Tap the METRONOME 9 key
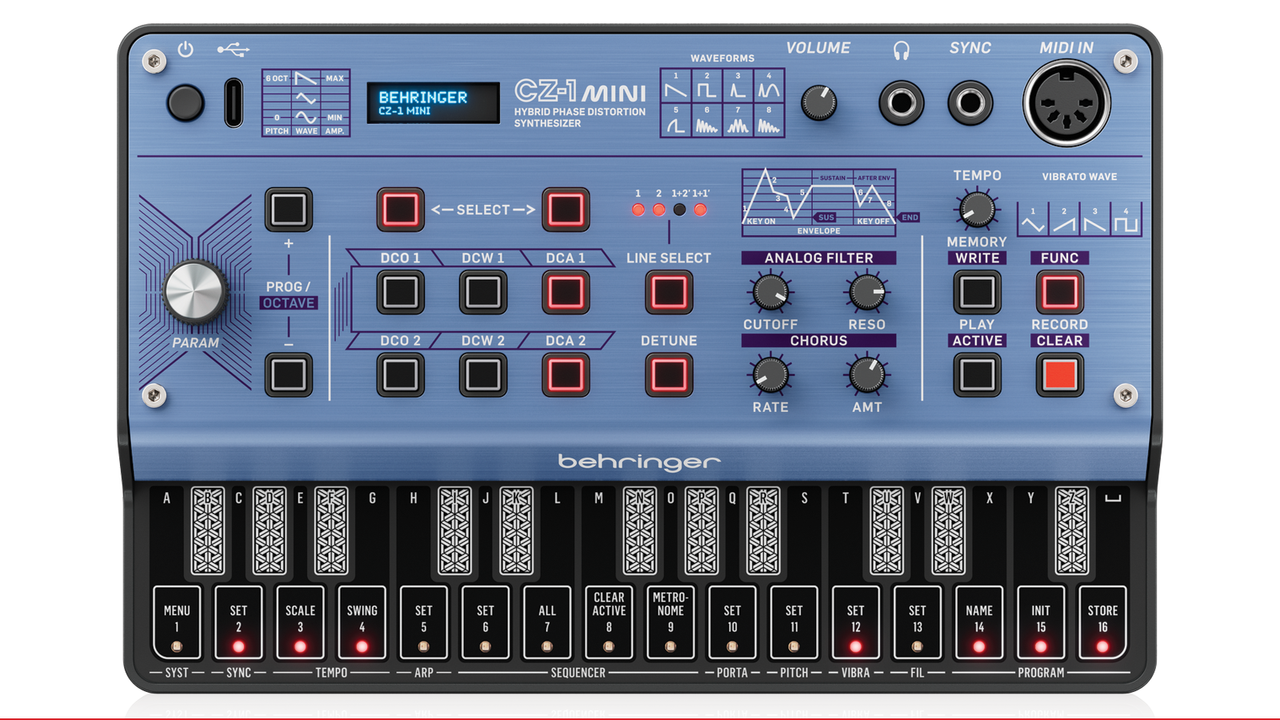This screenshot has width=1280, height=720. click(x=671, y=622)
